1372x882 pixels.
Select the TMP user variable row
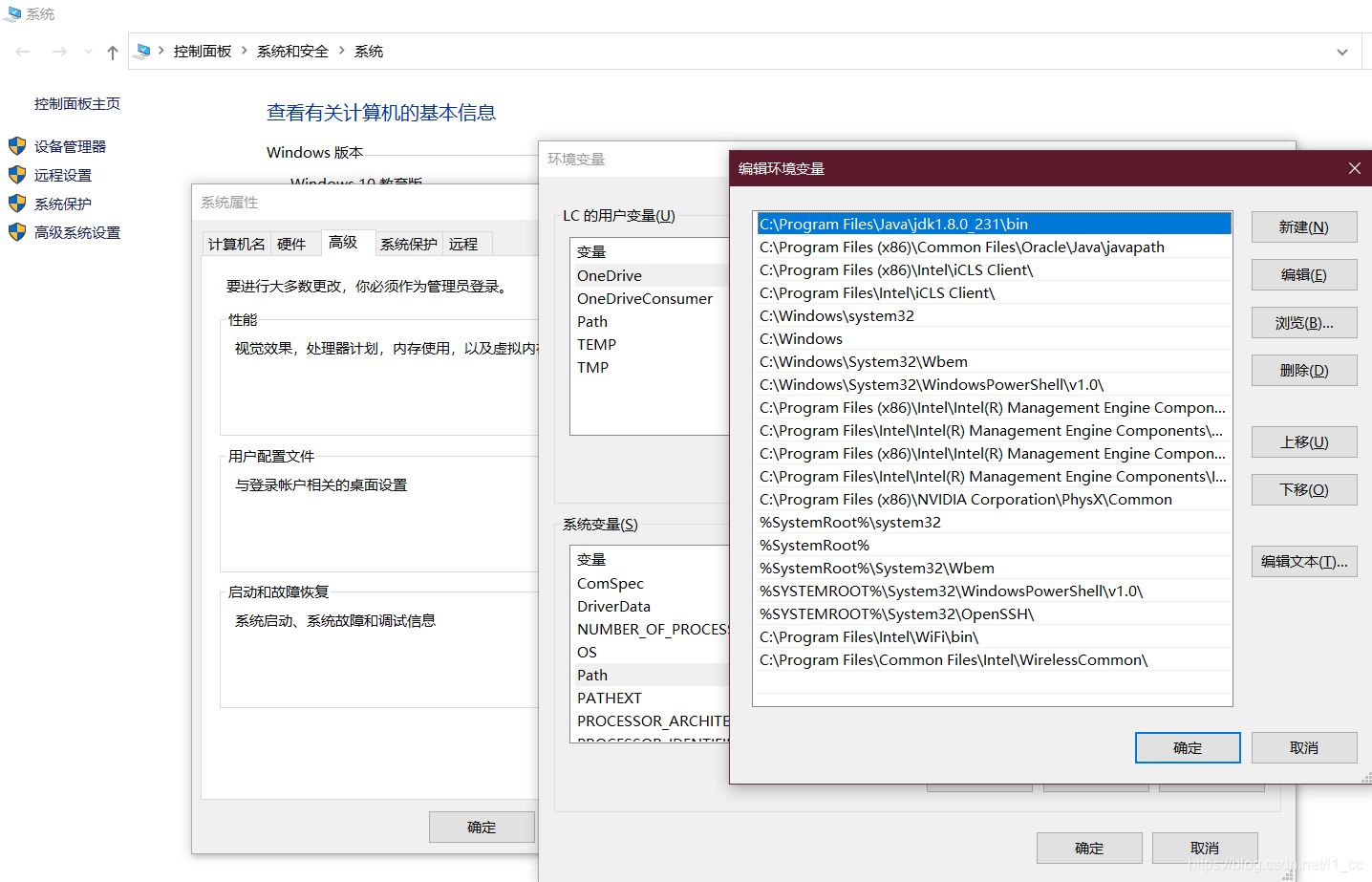(x=650, y=367)
